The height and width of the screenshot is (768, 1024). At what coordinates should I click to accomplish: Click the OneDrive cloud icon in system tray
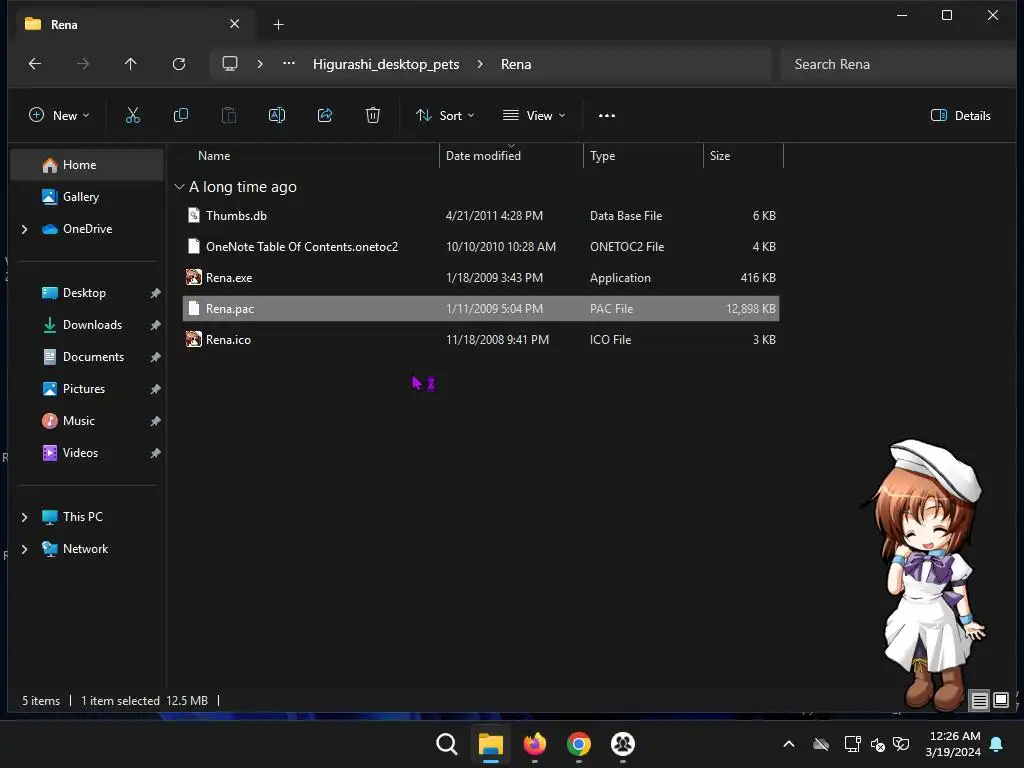coord(821,744)
